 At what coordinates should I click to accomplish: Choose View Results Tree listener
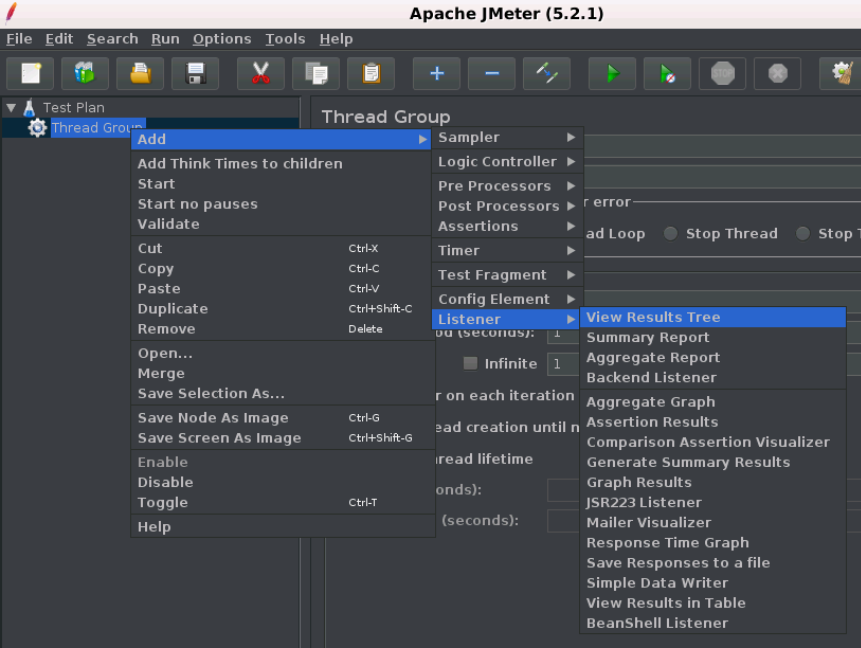click(x=713, y=317)
